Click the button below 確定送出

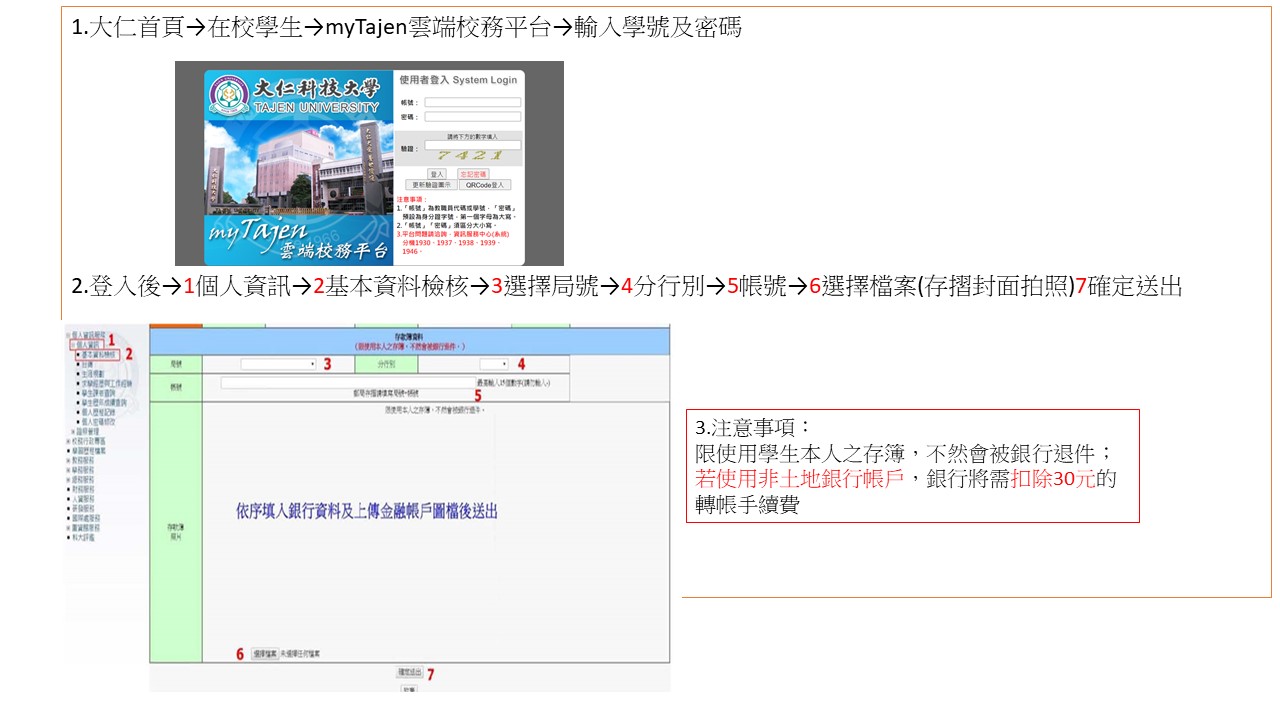pyautogui.click(x=409, y=688)
